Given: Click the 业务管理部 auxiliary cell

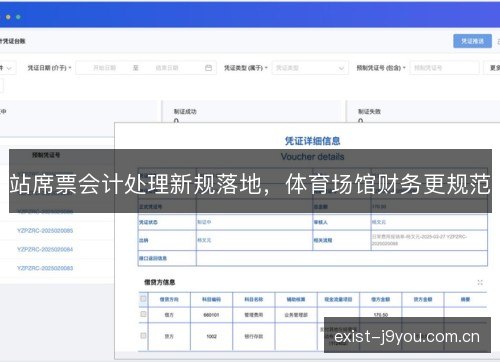Looking at the screenshot, I should point(296,315).
